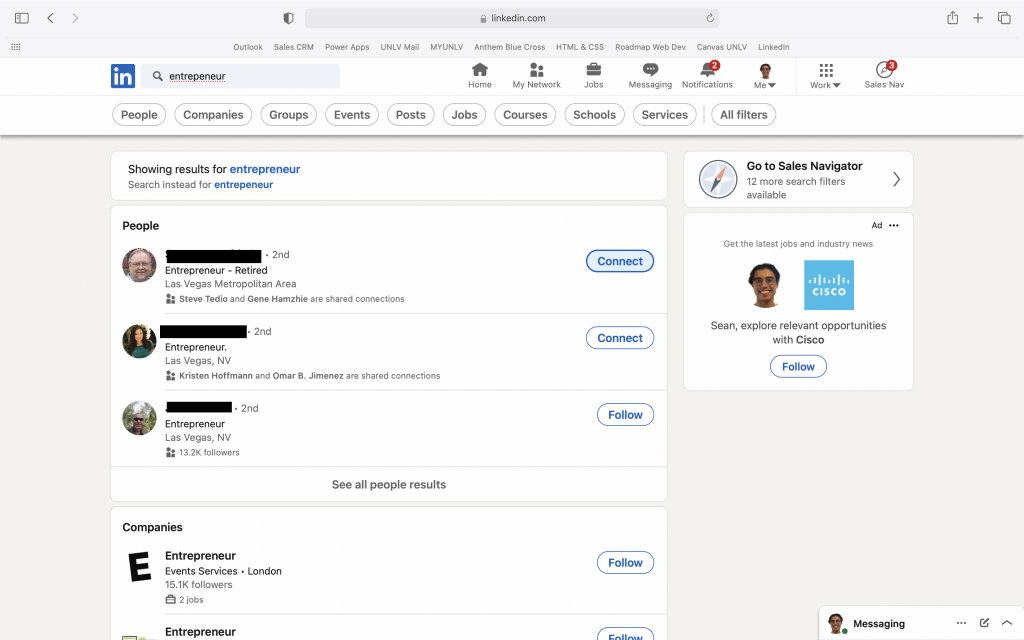Go back with the browser back arrow
Screen dimensions: 1024x640
pos(50,18)
